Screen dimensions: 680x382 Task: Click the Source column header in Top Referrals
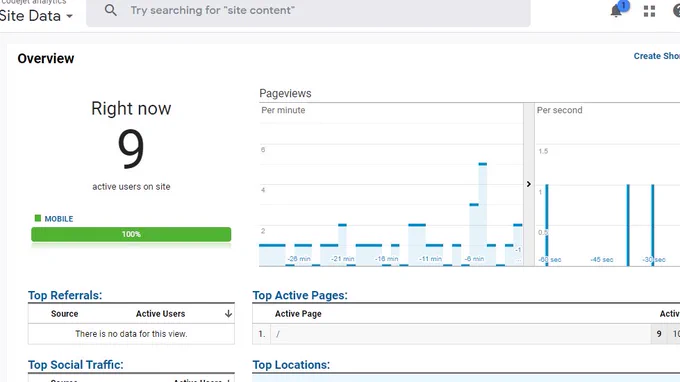(65, 313)
